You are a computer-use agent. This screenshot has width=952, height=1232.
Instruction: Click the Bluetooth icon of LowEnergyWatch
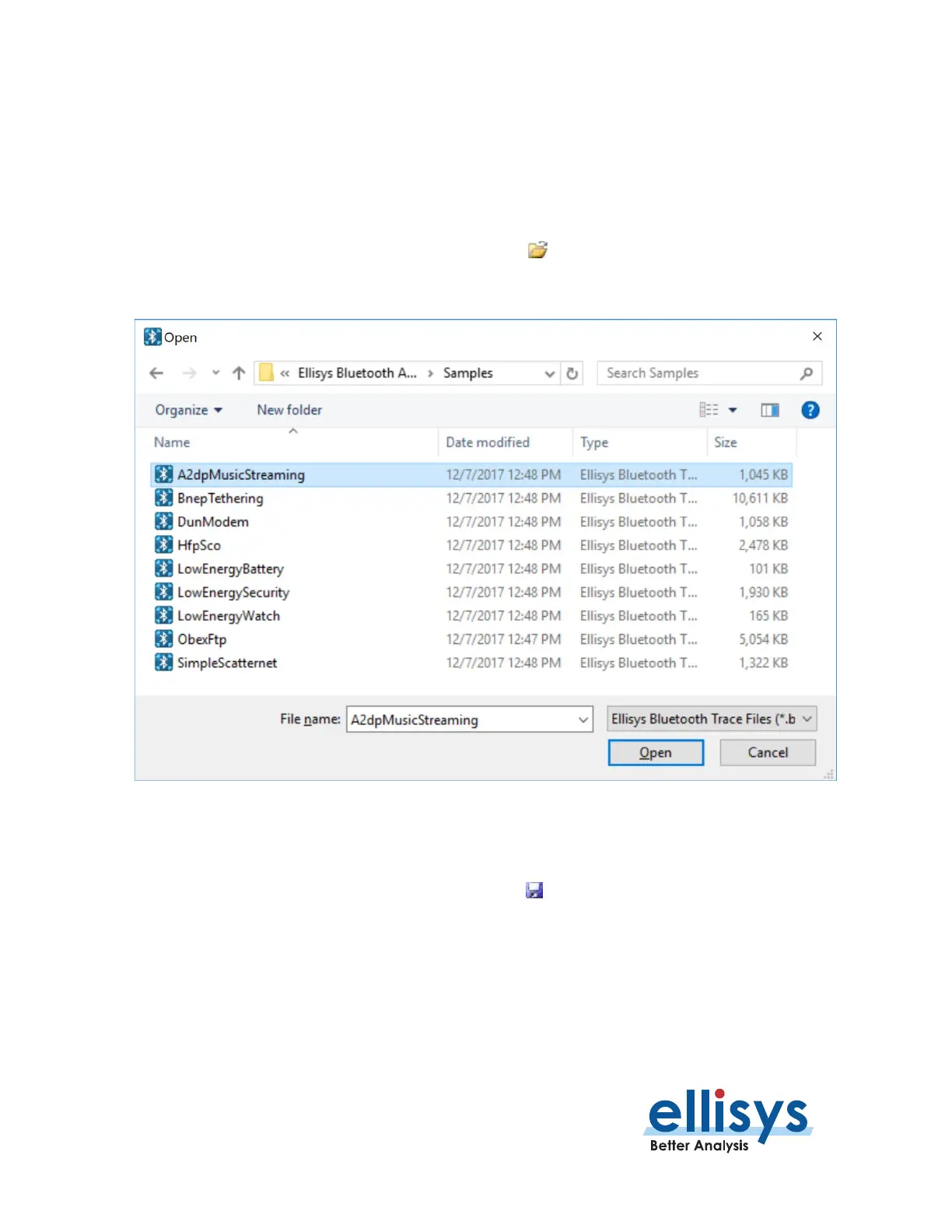click(x=163, y=614)
